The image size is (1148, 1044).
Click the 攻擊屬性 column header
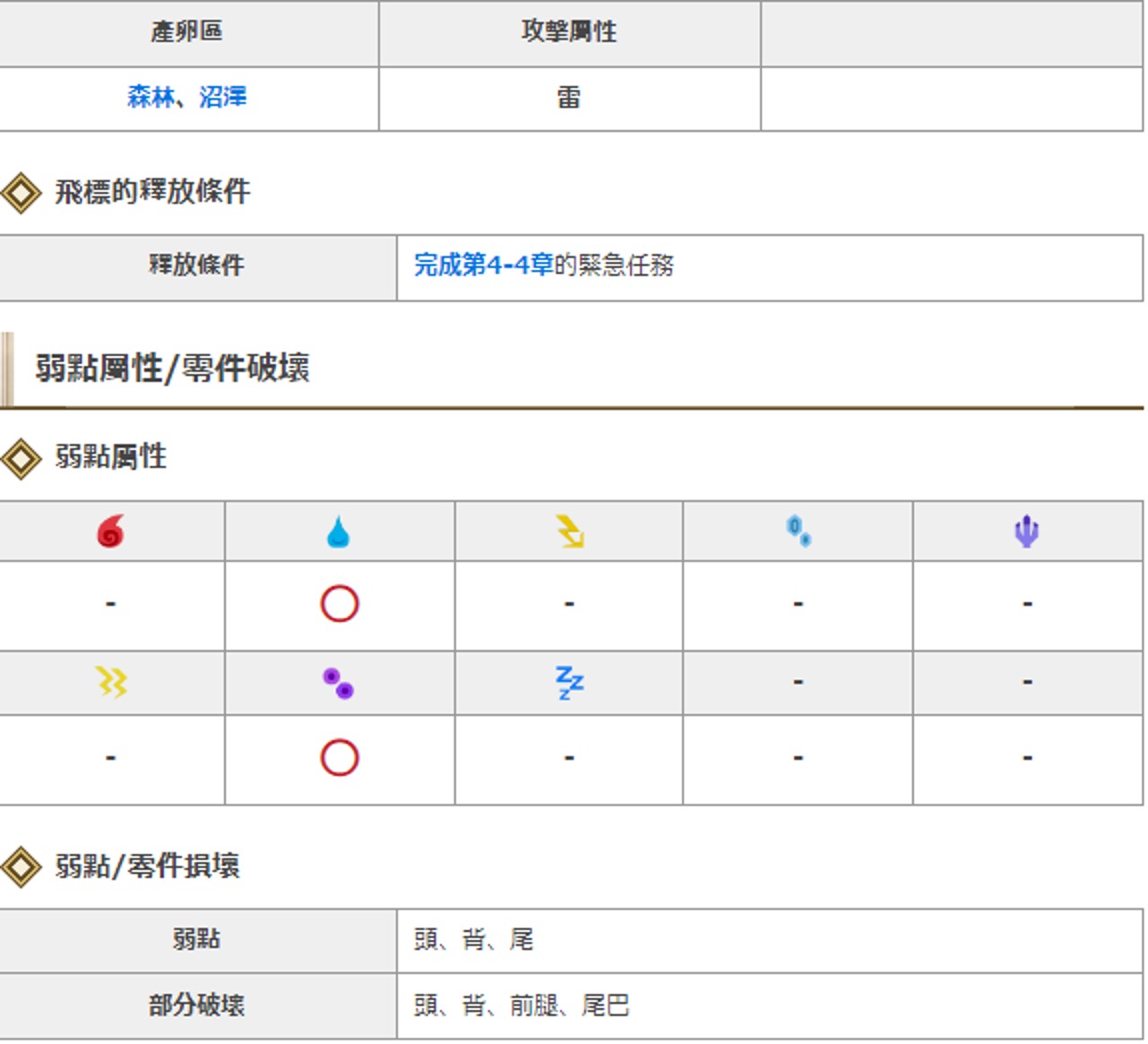click(x=569, y=32)
